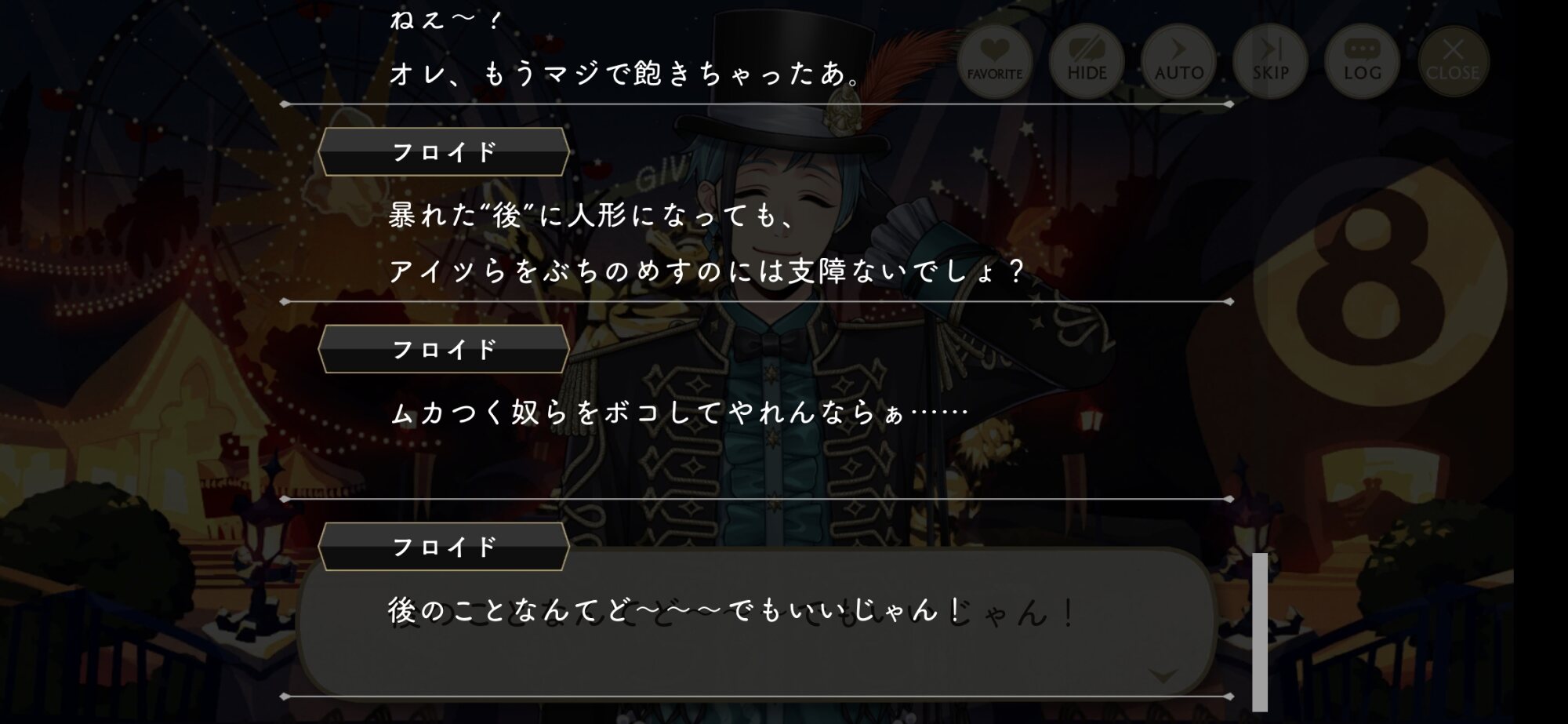Hide the dialogue with the HIDE icon
1568x724 pixels.
coord(1087,60)
